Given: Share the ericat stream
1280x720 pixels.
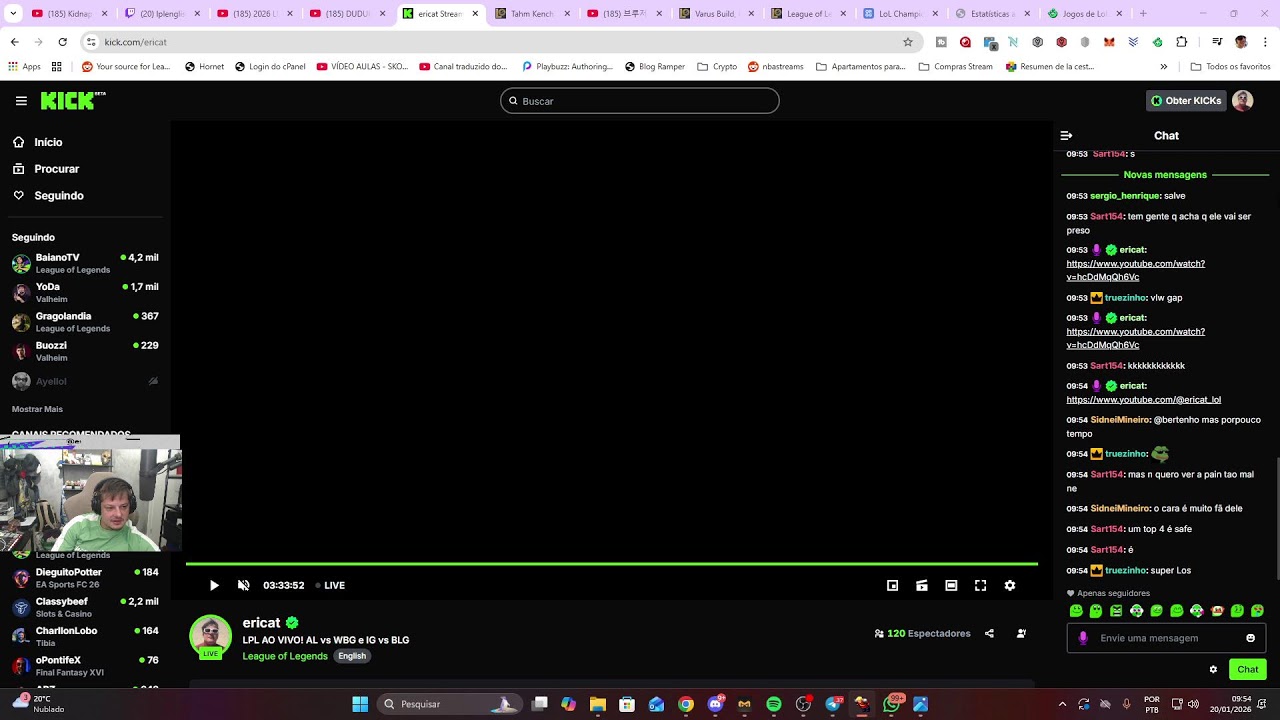Looking at the screenshot, I should point(989,633).
